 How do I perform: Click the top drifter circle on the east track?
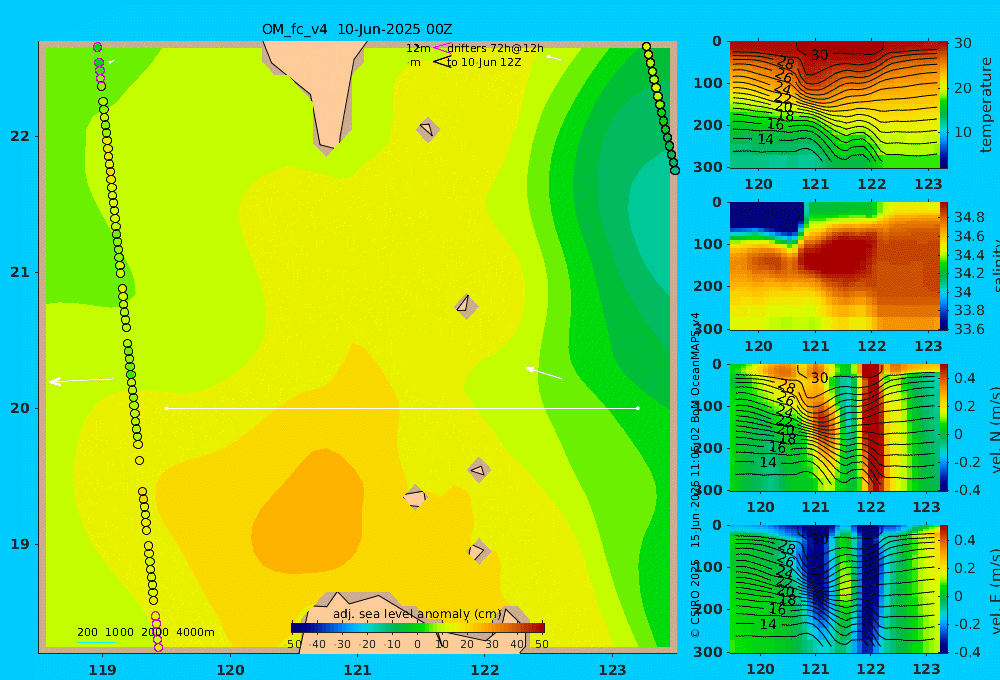646,47
